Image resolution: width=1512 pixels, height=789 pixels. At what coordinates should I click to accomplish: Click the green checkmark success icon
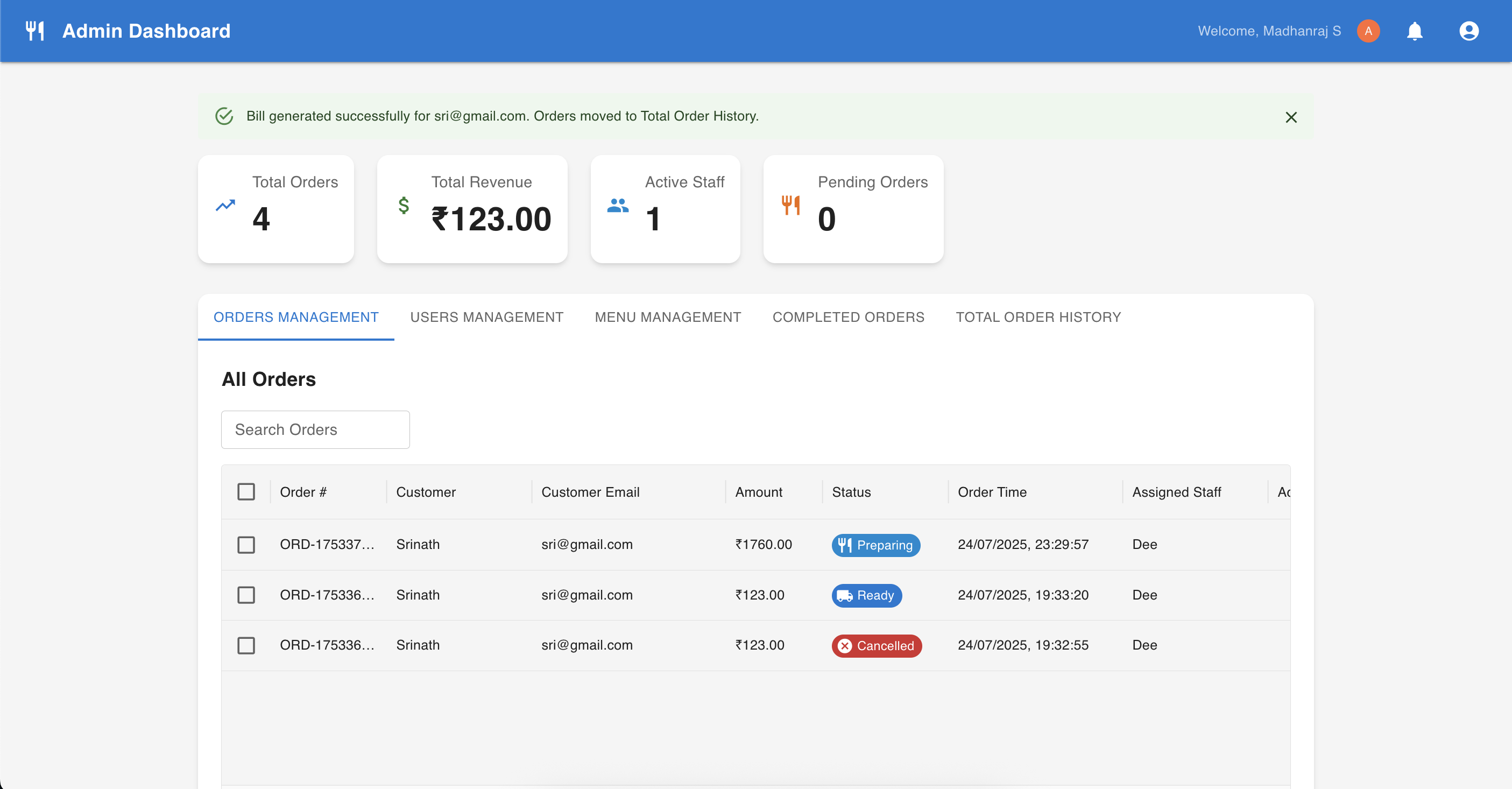tap(224, 116)
